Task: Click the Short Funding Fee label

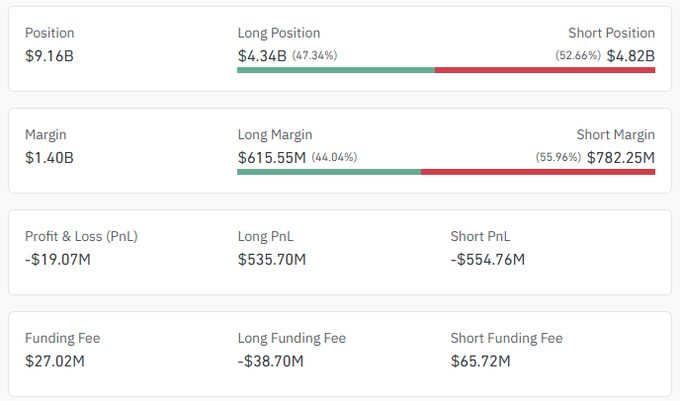Action: coord(507,338)
